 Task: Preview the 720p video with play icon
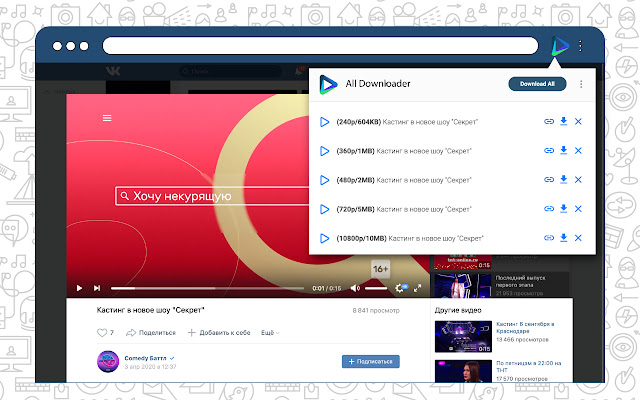(324, 209)
